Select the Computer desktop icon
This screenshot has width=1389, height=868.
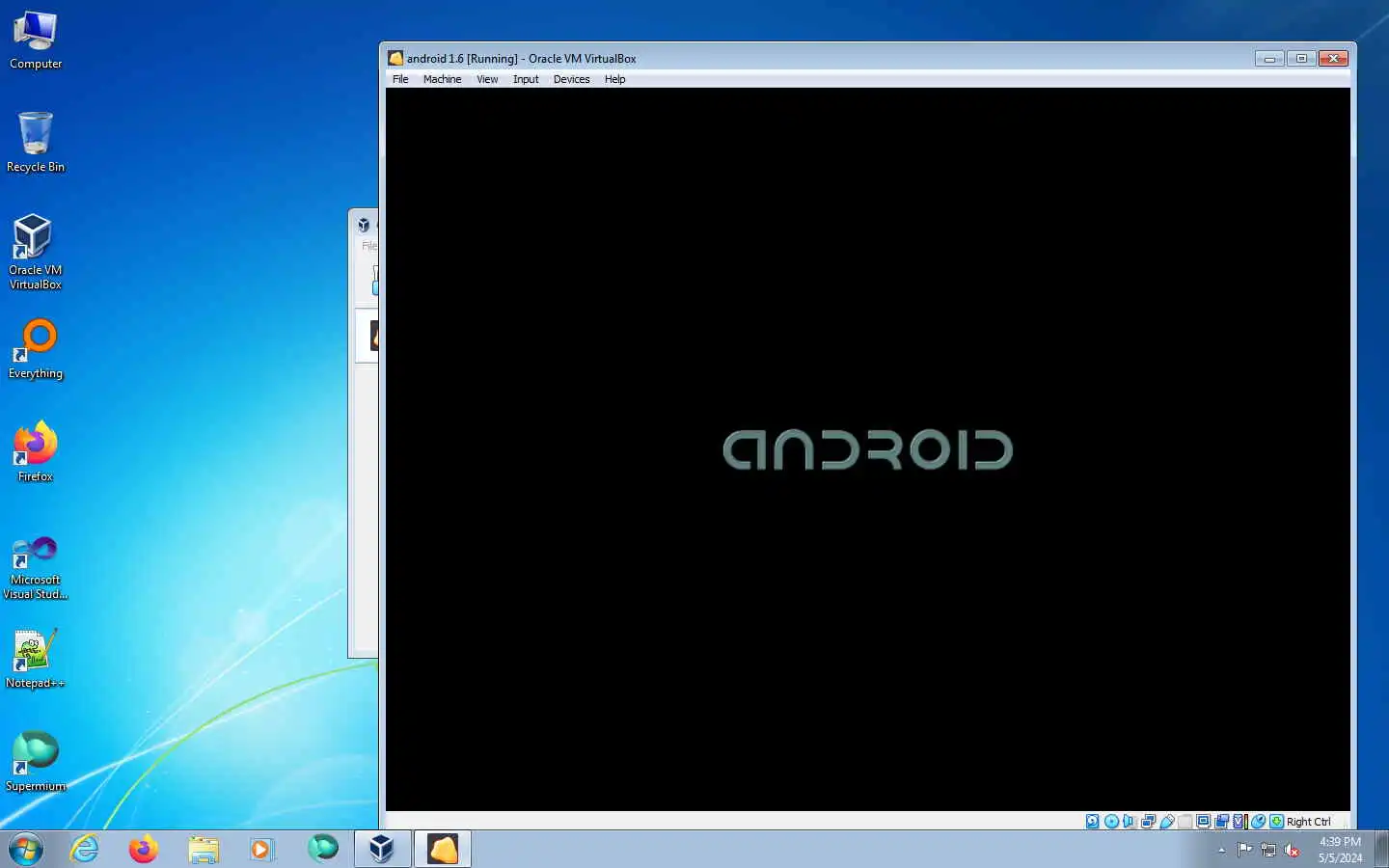(36, 41)
